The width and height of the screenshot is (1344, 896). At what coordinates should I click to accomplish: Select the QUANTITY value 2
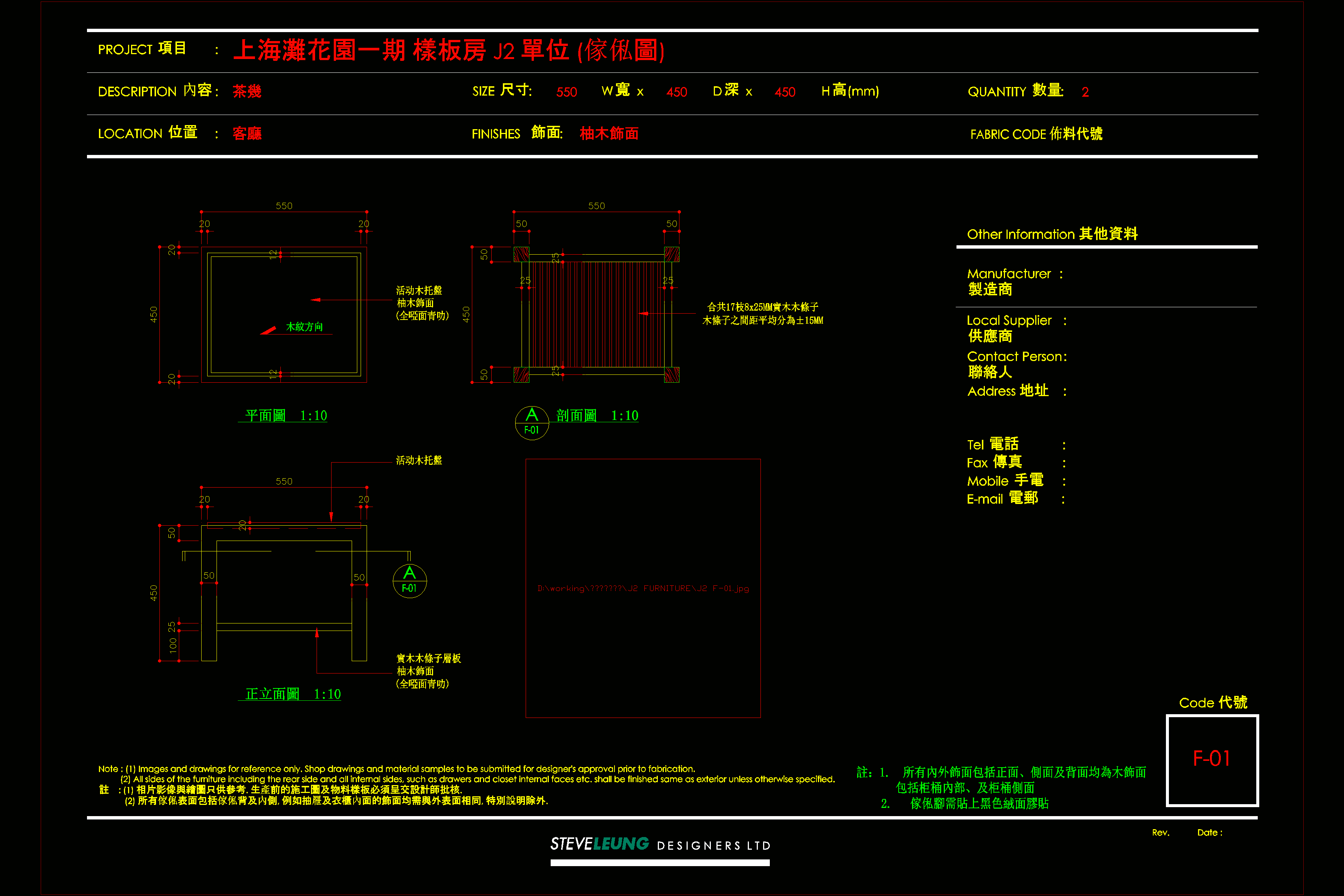[x=1085, y=92]
